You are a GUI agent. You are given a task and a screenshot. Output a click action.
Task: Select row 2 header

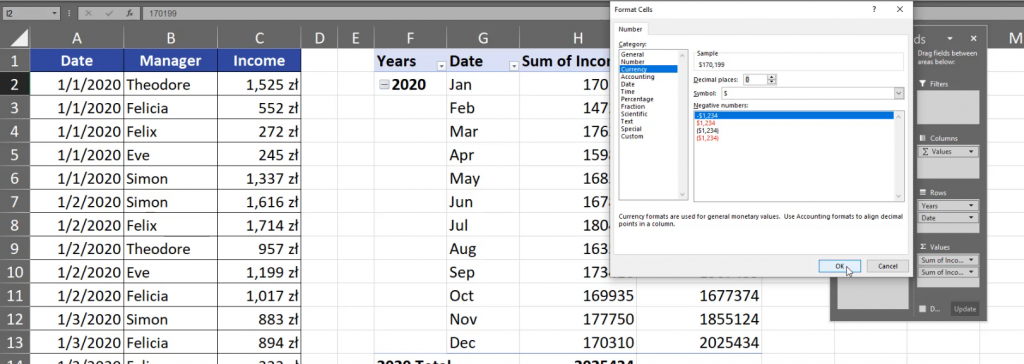15,84
